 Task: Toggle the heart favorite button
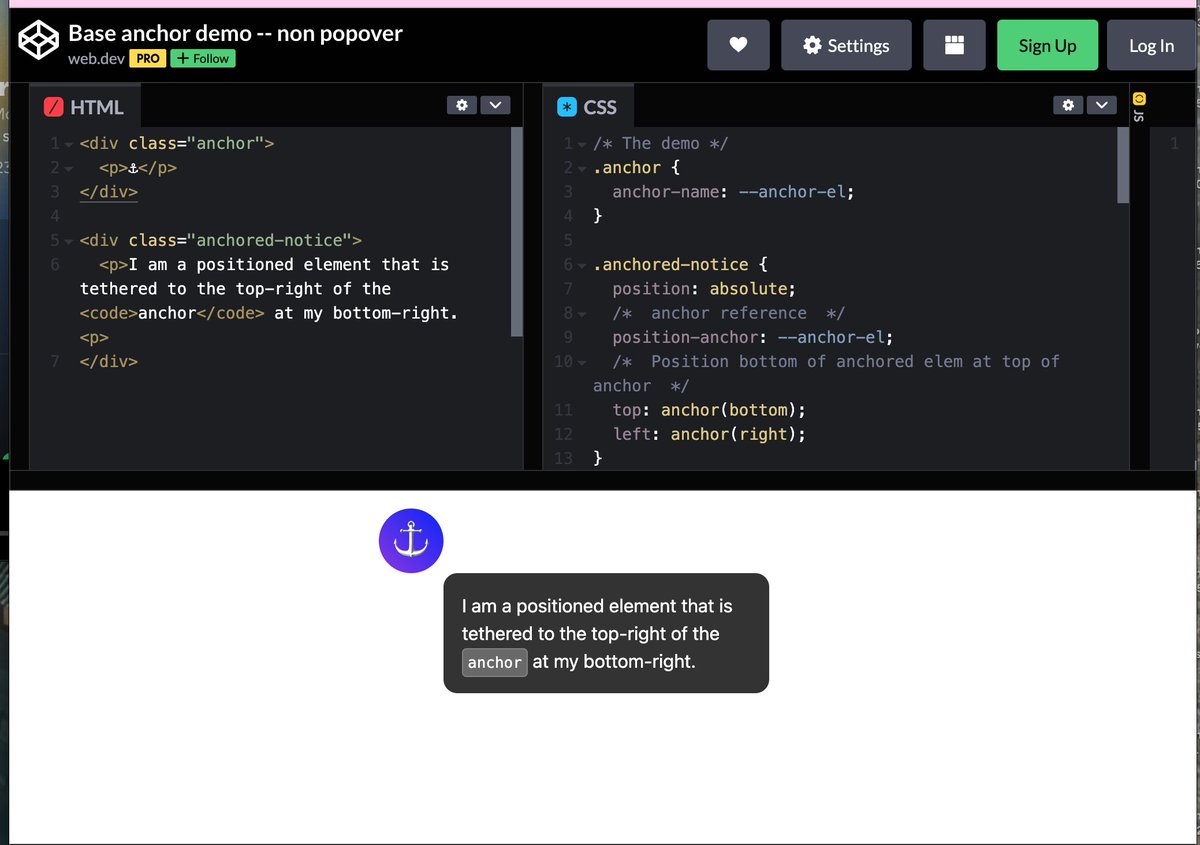coord(738,45)
